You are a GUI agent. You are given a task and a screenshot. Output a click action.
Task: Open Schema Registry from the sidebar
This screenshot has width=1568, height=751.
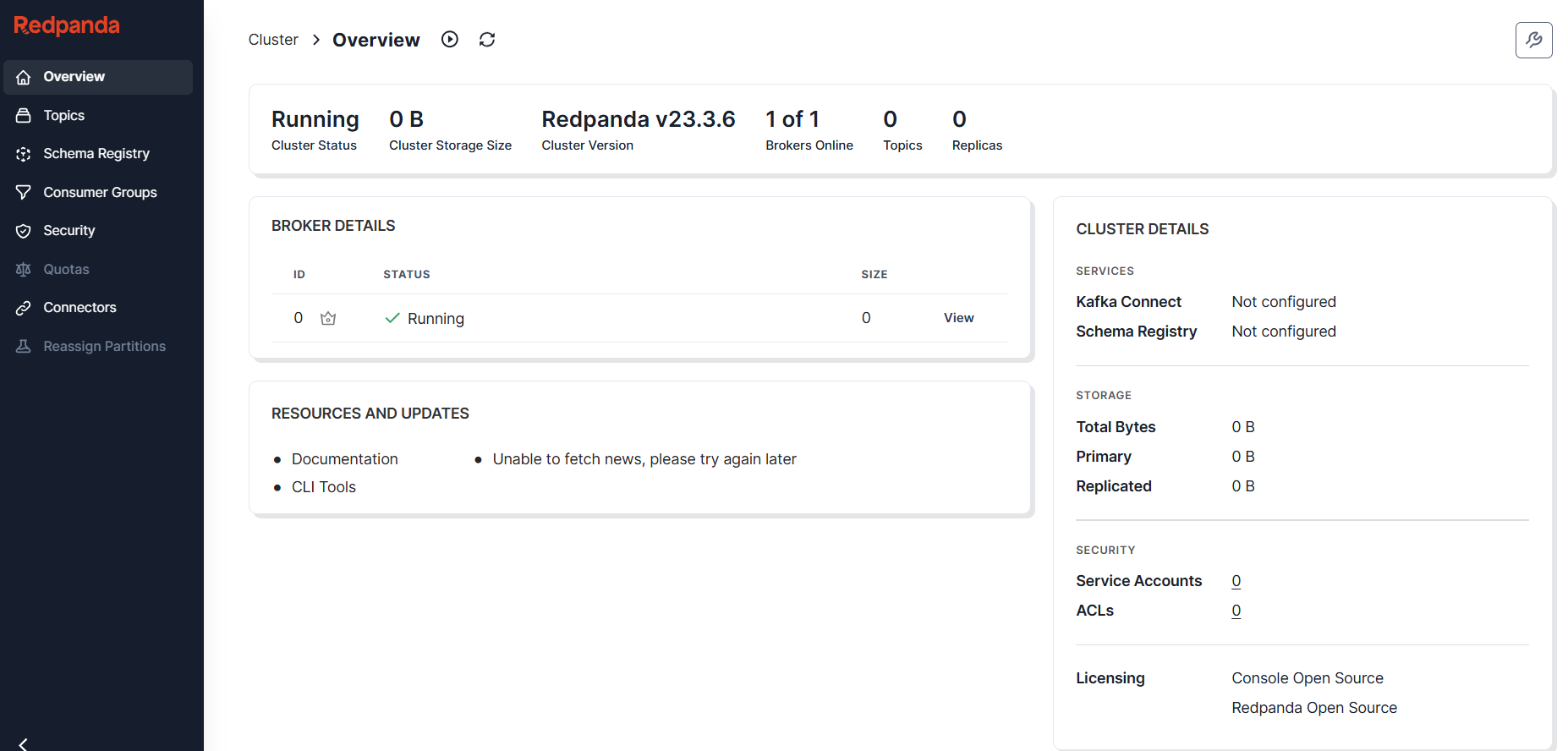[98, 154]
